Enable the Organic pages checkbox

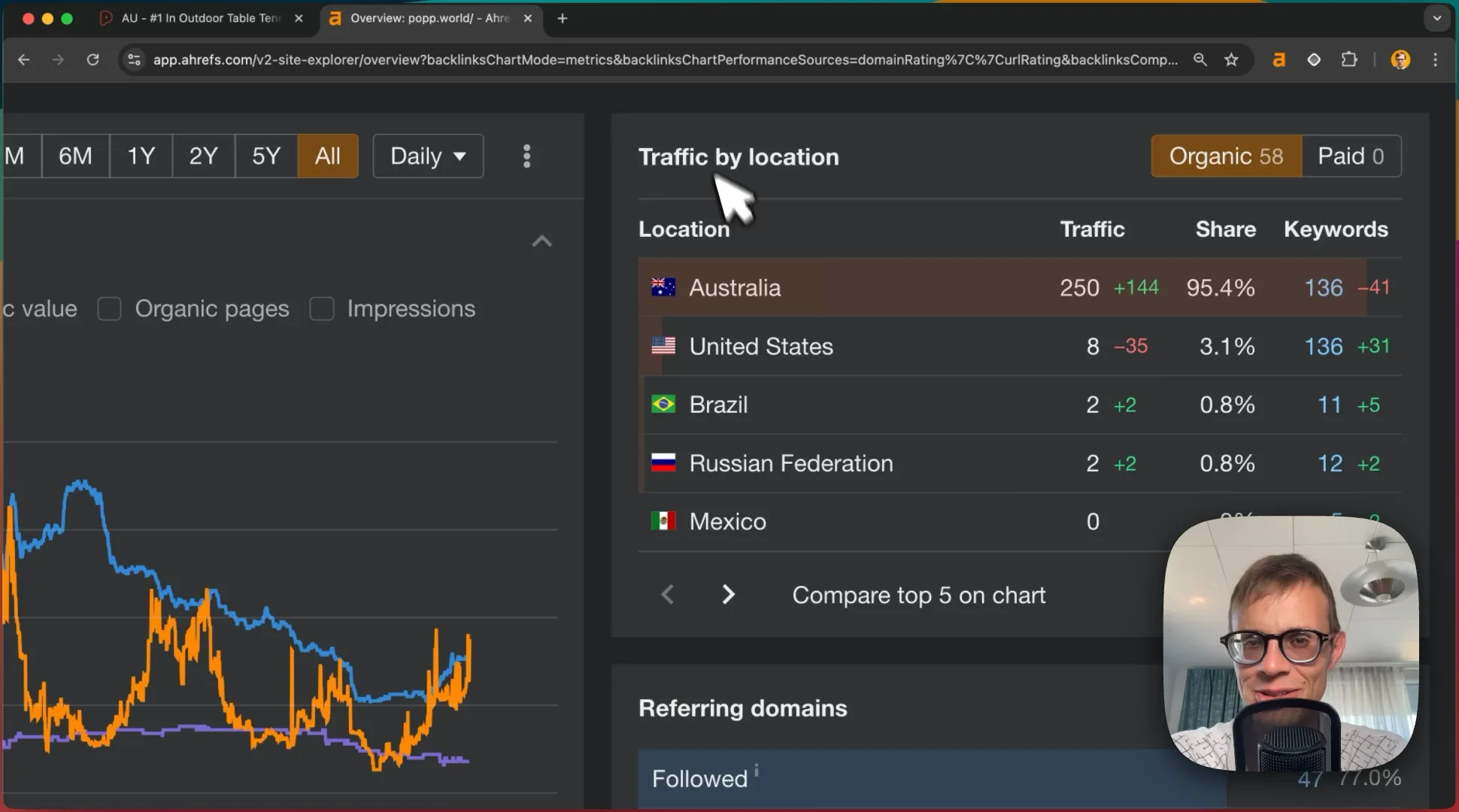point(110,308)
